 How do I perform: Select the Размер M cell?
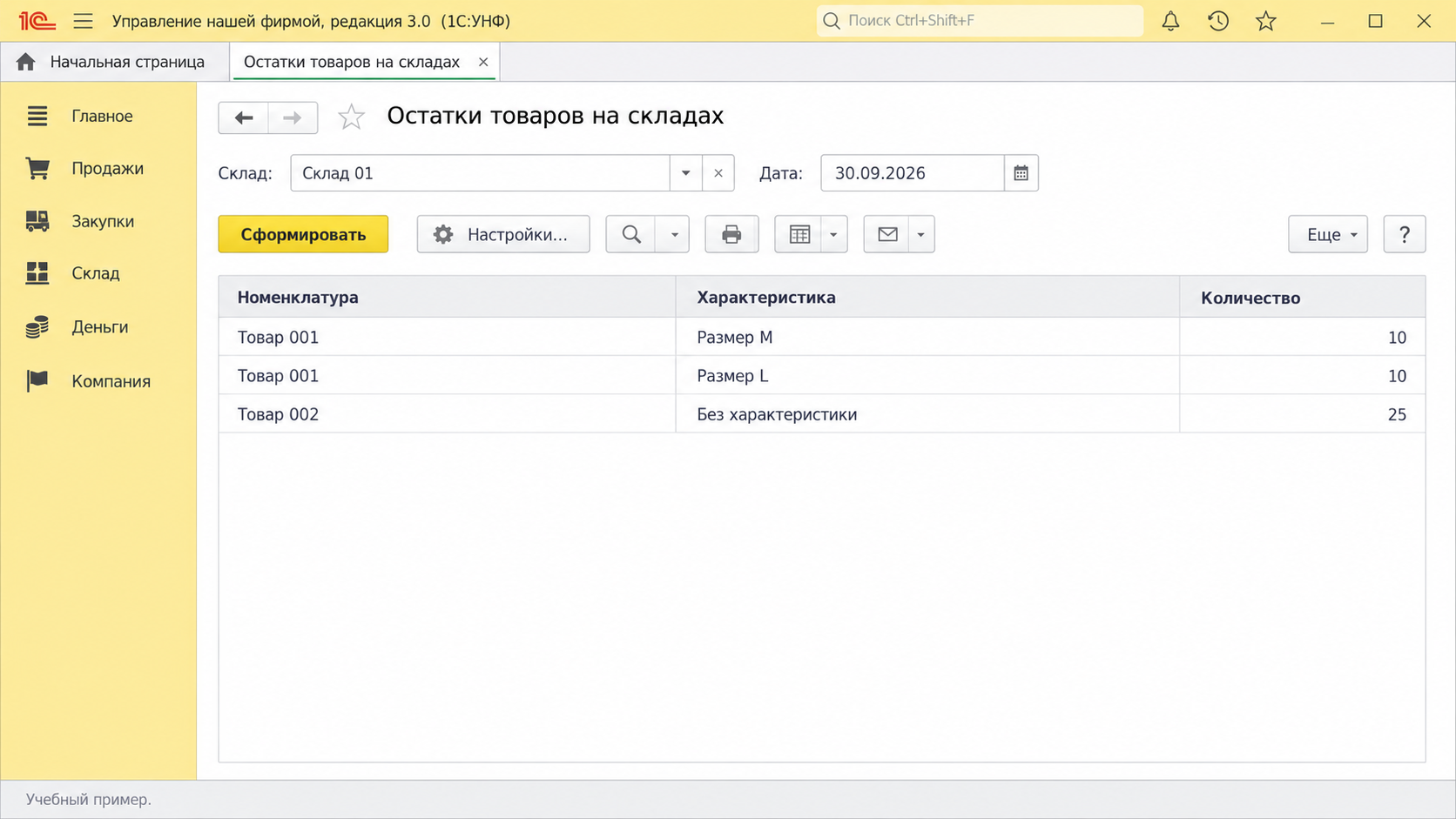[927, 337]
